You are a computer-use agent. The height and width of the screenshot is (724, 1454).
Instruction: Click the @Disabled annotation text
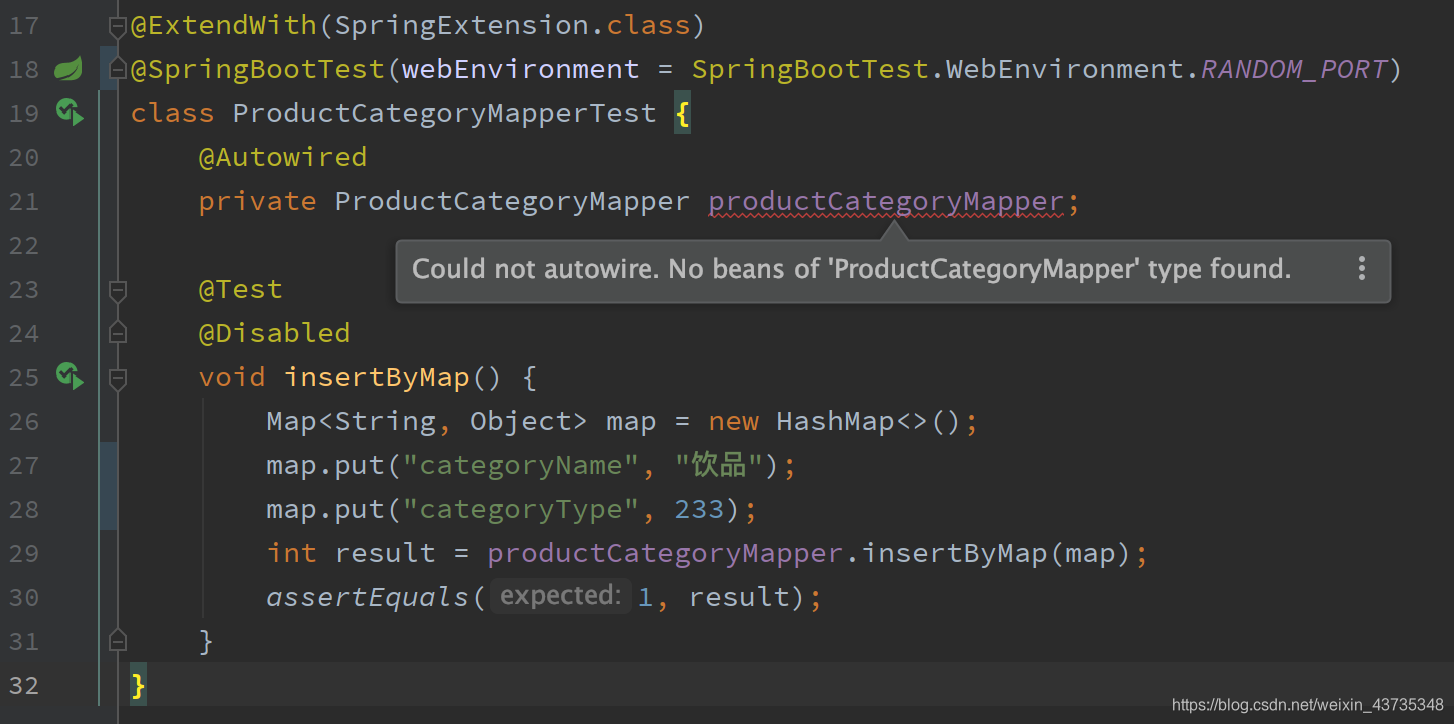(274, 333)
